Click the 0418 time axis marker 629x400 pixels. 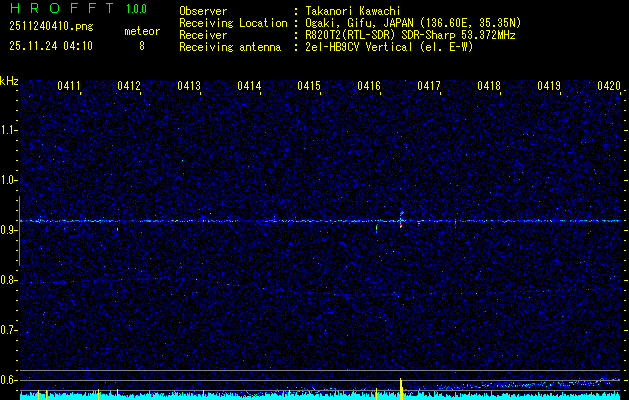click(x=489, y=86)
